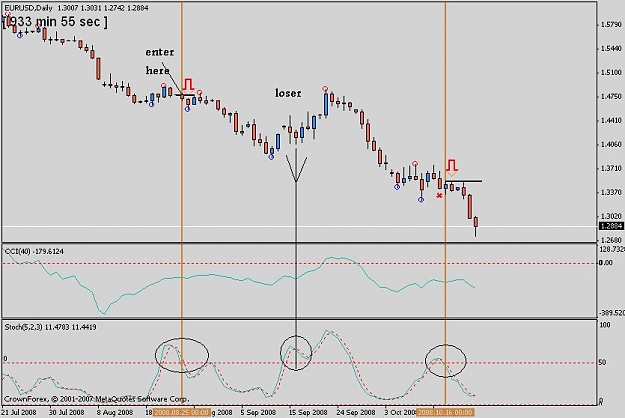
Task: Click the 21 Jul 2008 date label
Action: pyautogui.click(x=20, y=412)
